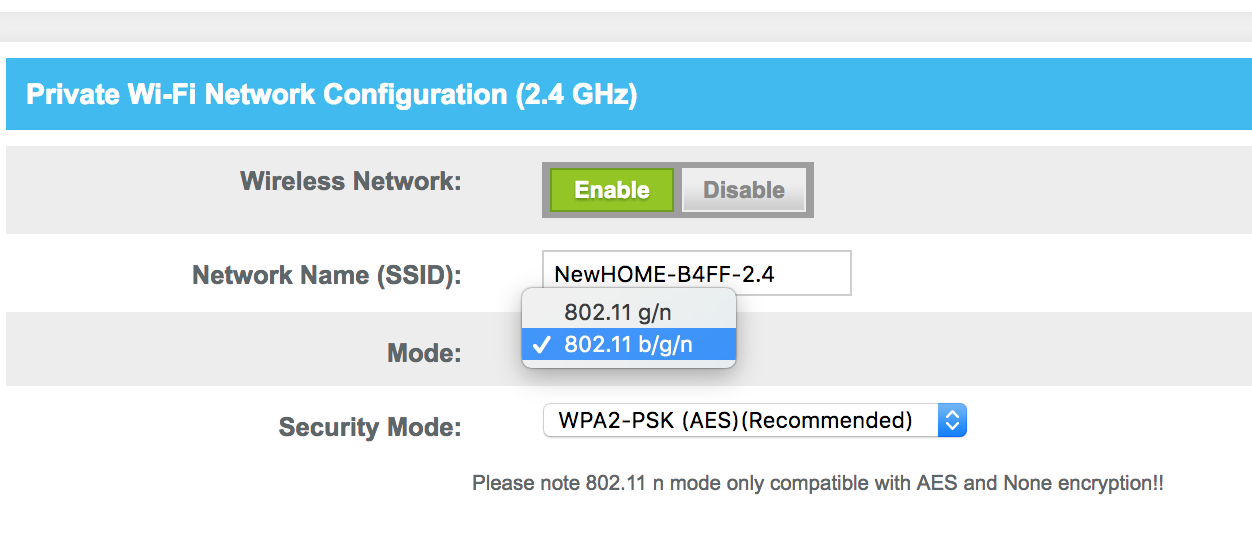Open the Security Mode dropdown
The width and height of the screenshot is (1252, 540).
754,421
